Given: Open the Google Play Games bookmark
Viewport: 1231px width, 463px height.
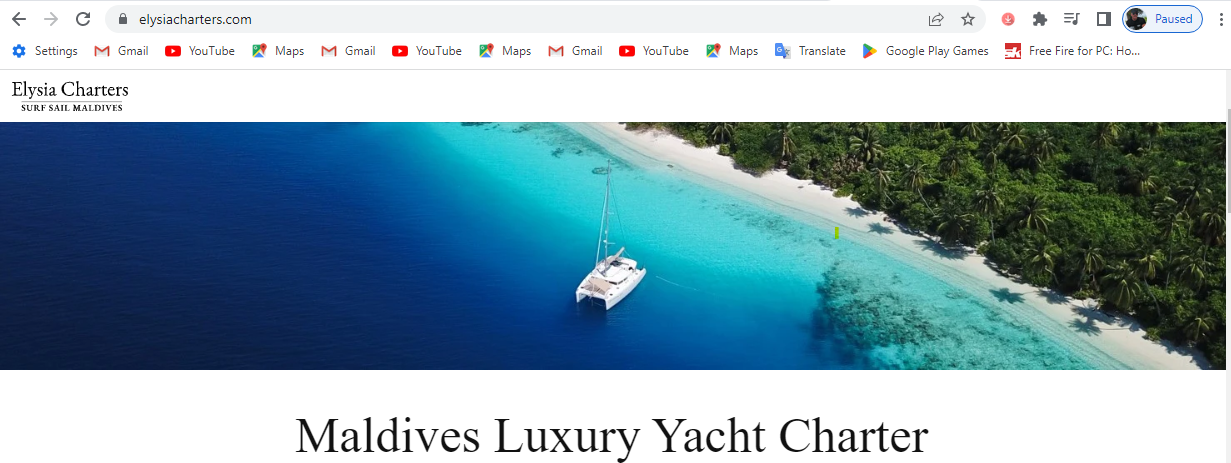Looking at the screenshot, I should [925, 51].
